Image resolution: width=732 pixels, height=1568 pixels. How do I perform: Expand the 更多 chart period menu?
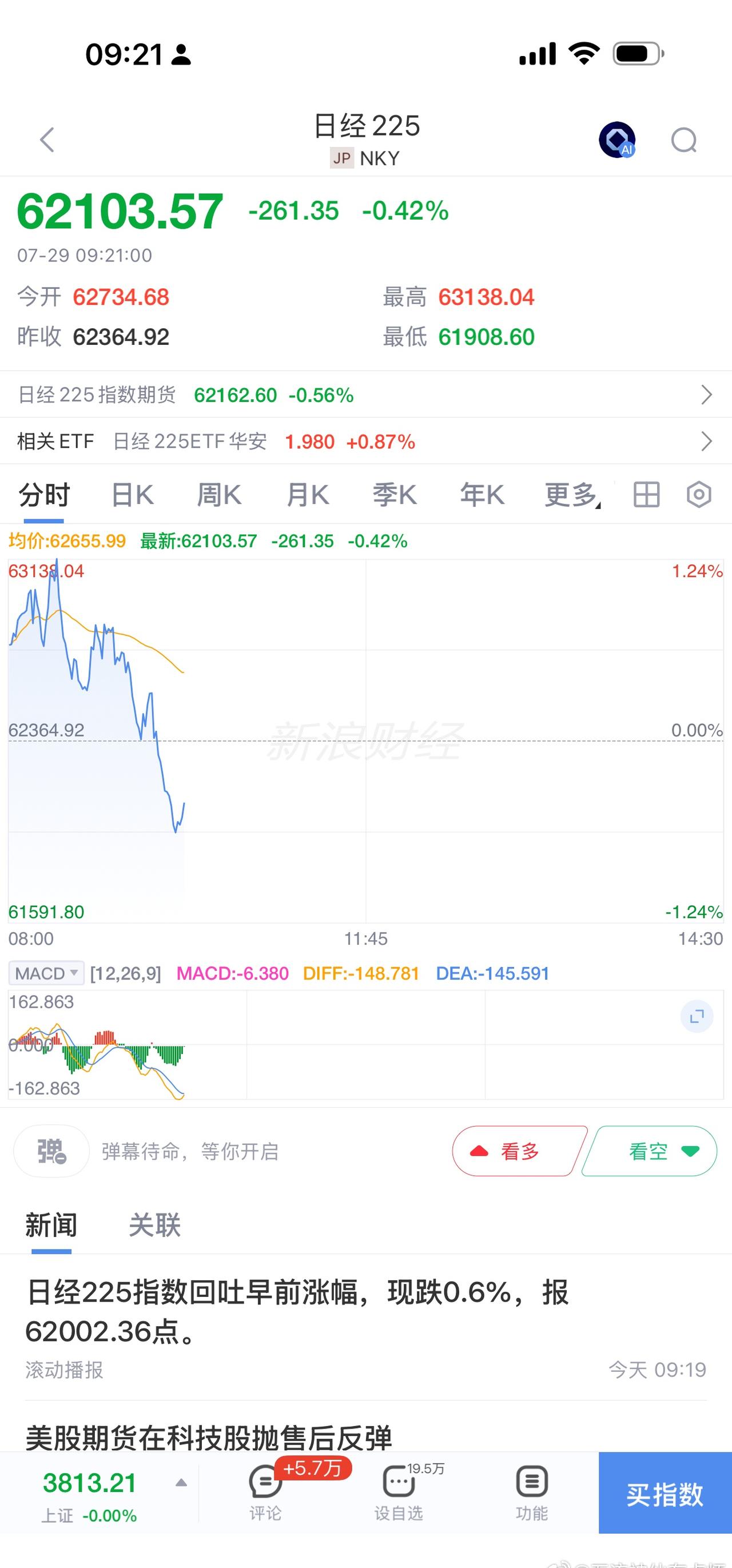(x=572, y=494)
